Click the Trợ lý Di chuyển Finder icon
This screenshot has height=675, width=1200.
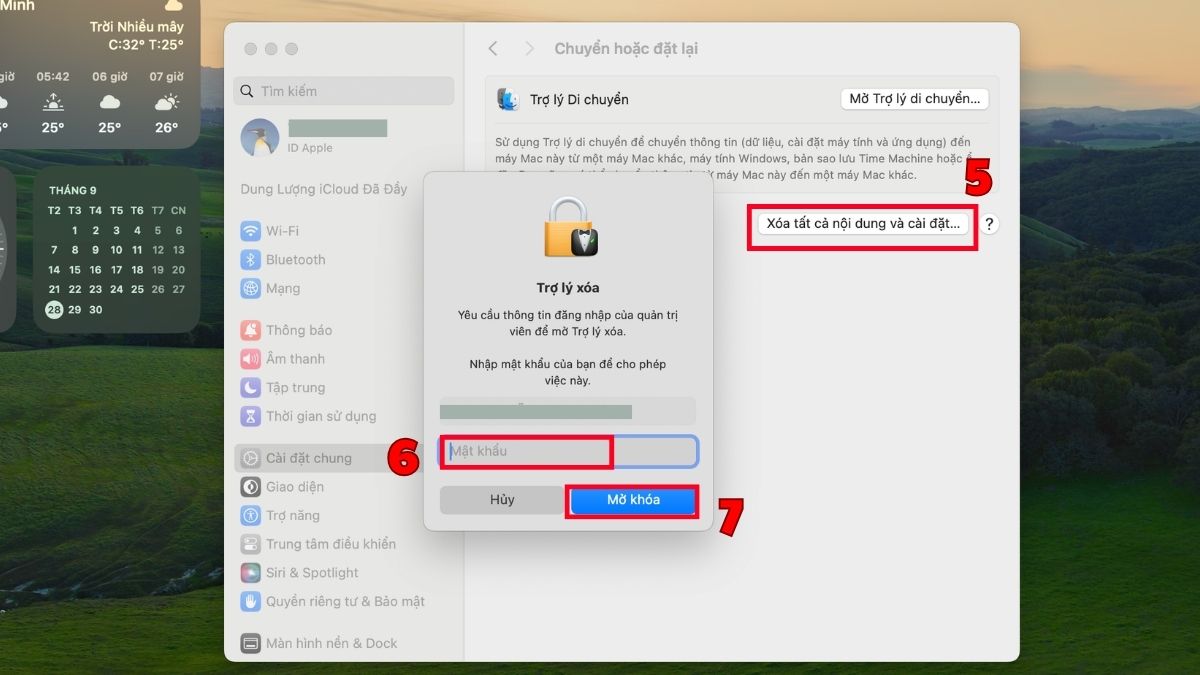508,99
